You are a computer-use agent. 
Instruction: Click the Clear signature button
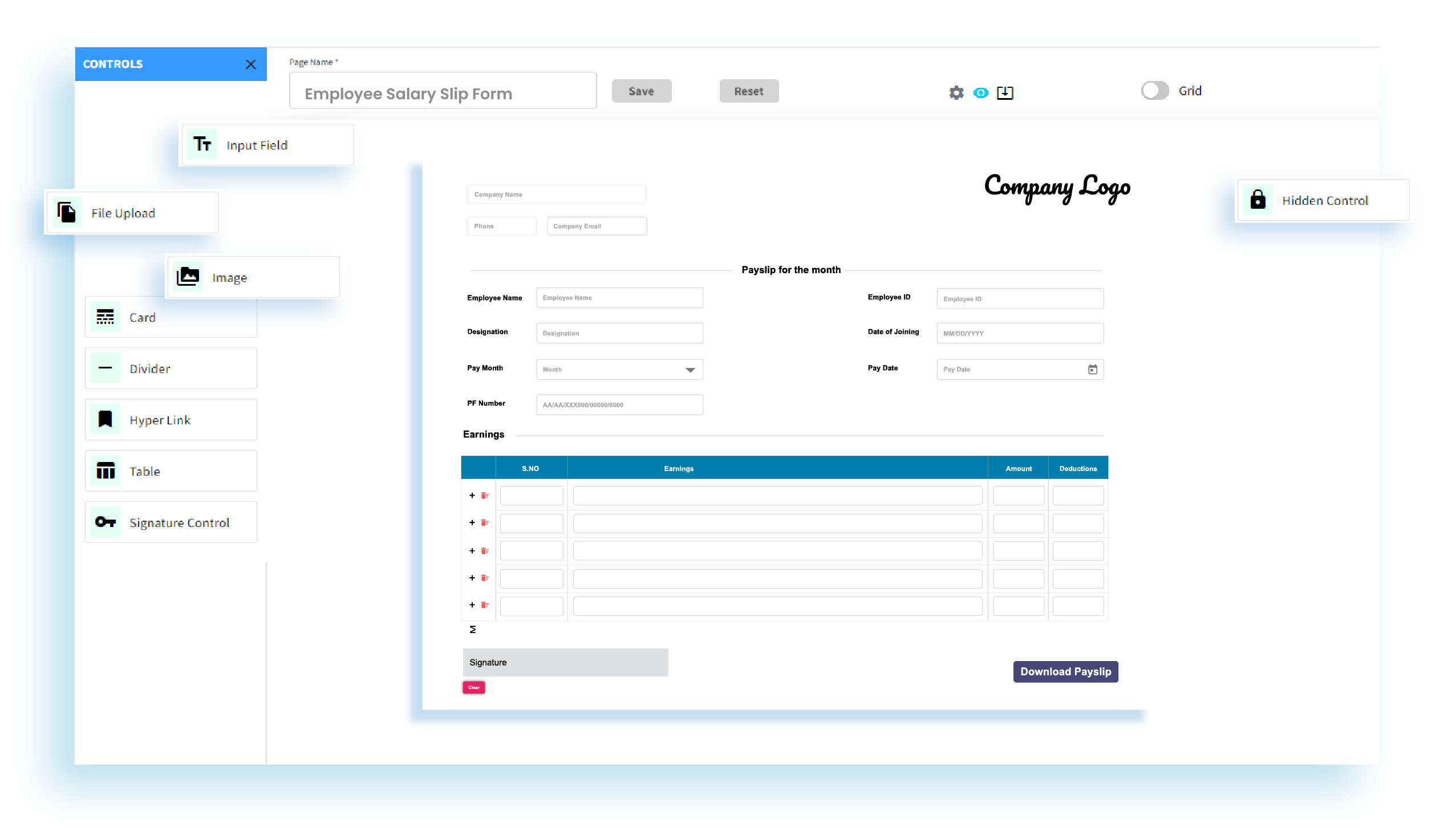(x=473, y=687)
